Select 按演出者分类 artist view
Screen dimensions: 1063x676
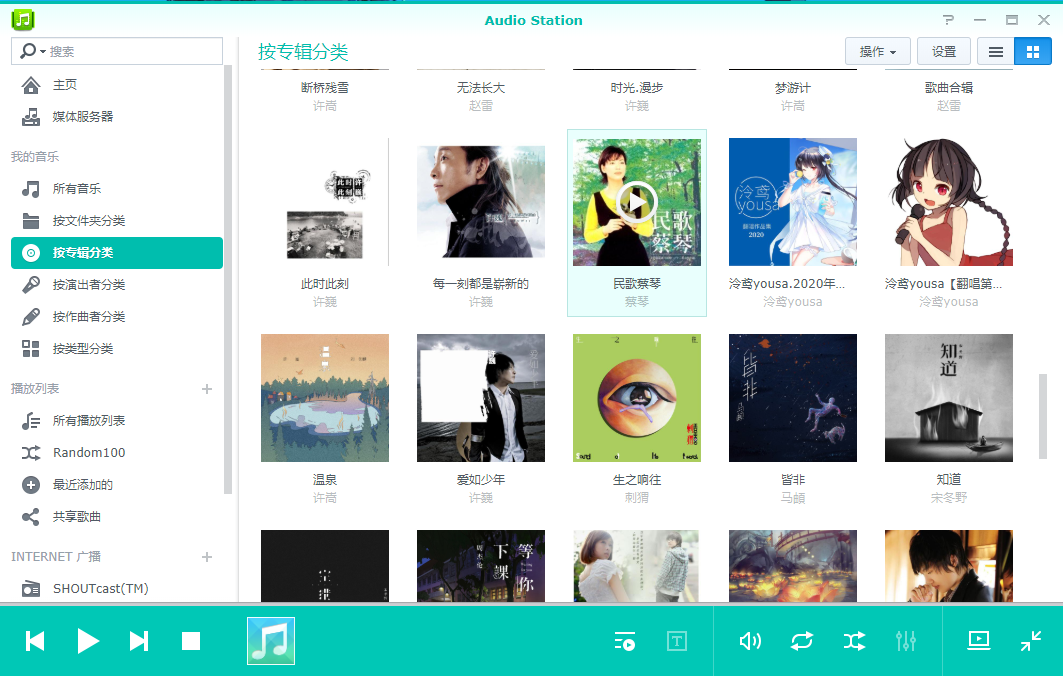click(x=117, y=285)
